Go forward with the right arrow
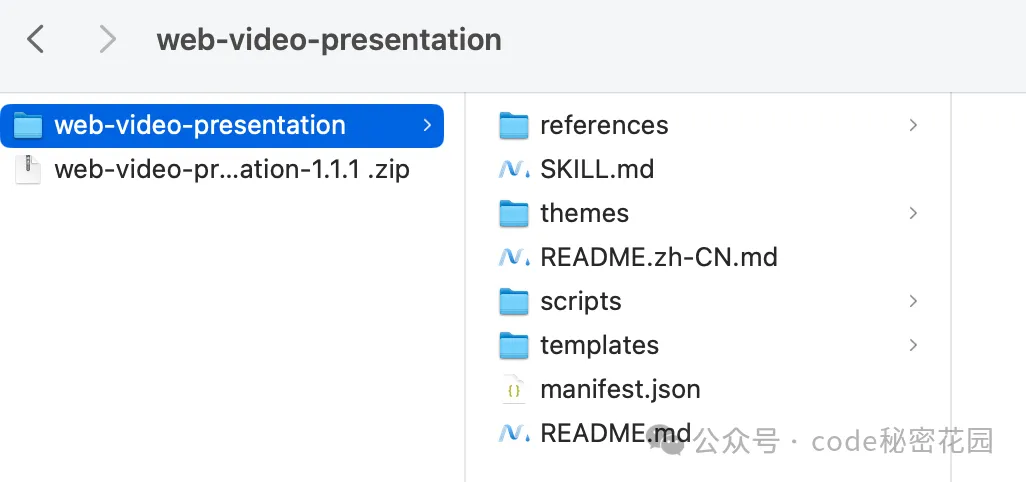 [x=107, y=39]
